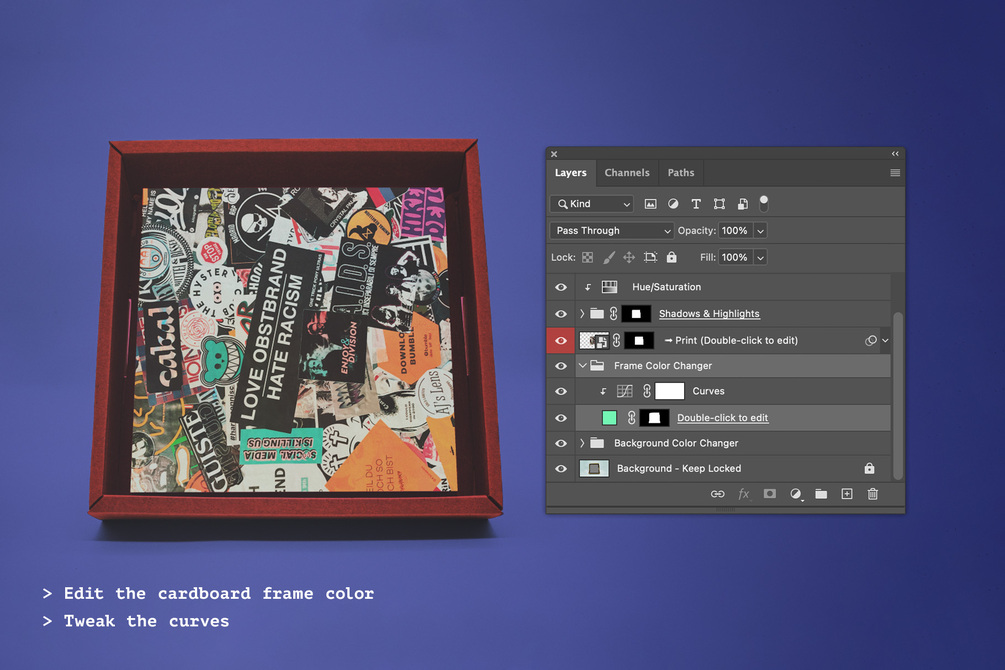Click green color fill swatch thumbnail
1005x670 pixels.
(x=609, y=417)
